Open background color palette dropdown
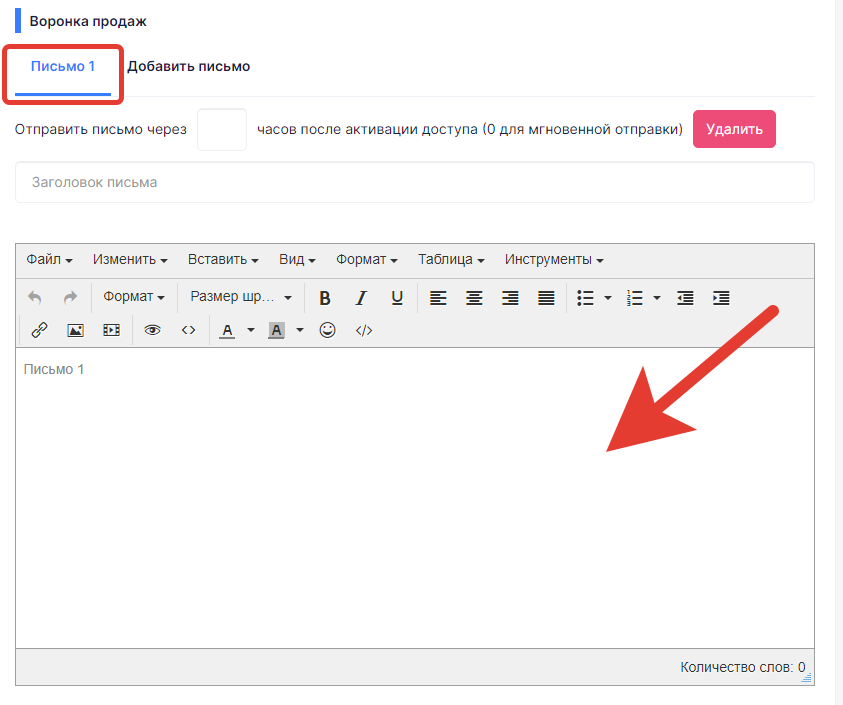Screen dimensions: 843x705 [x=299, y=330]
